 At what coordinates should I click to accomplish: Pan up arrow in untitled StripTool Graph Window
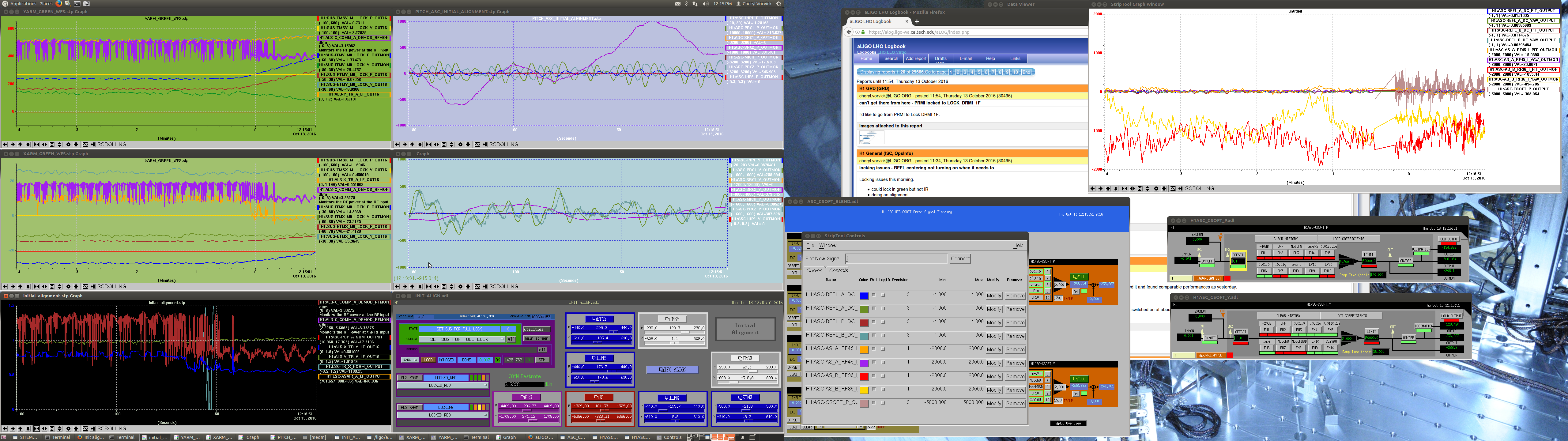tap(1108, 189)
